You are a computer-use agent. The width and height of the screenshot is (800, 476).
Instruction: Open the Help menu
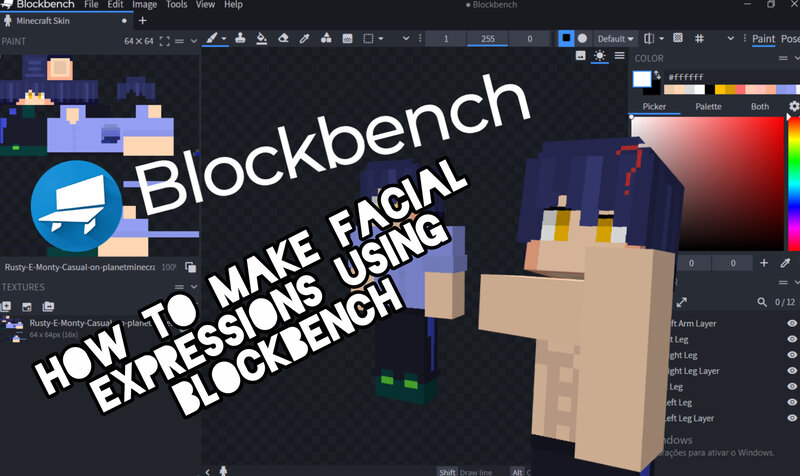point(233,5)
